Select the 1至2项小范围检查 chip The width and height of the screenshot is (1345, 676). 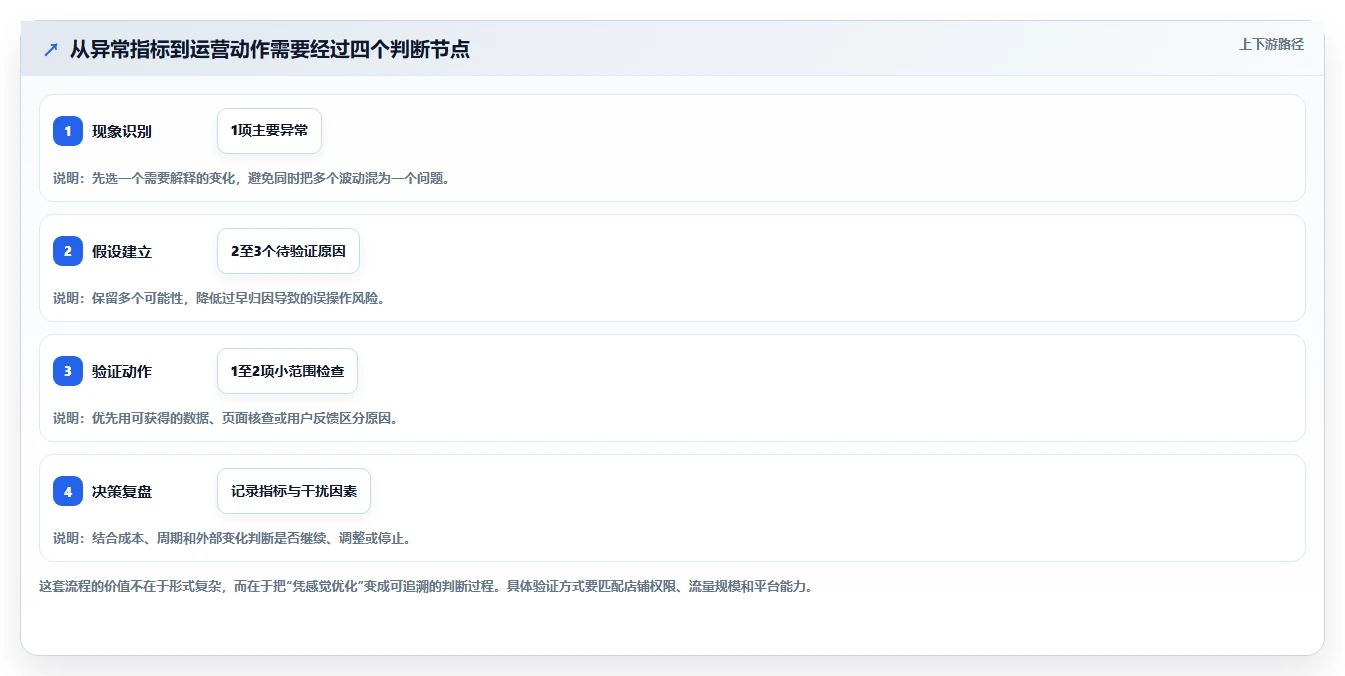coord(287,371)
